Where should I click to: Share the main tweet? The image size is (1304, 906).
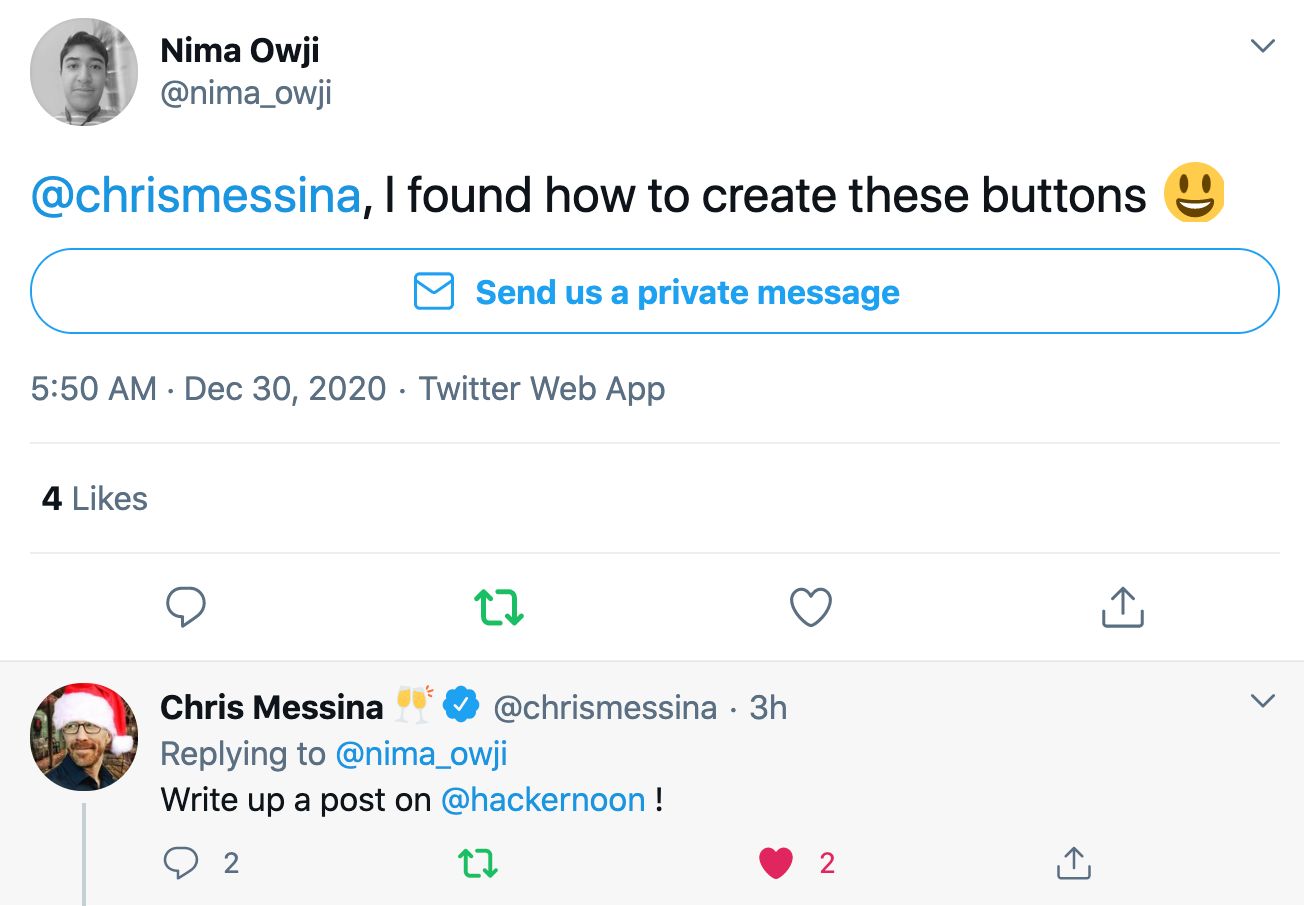pyautogui.click(x=1122, y=607)
